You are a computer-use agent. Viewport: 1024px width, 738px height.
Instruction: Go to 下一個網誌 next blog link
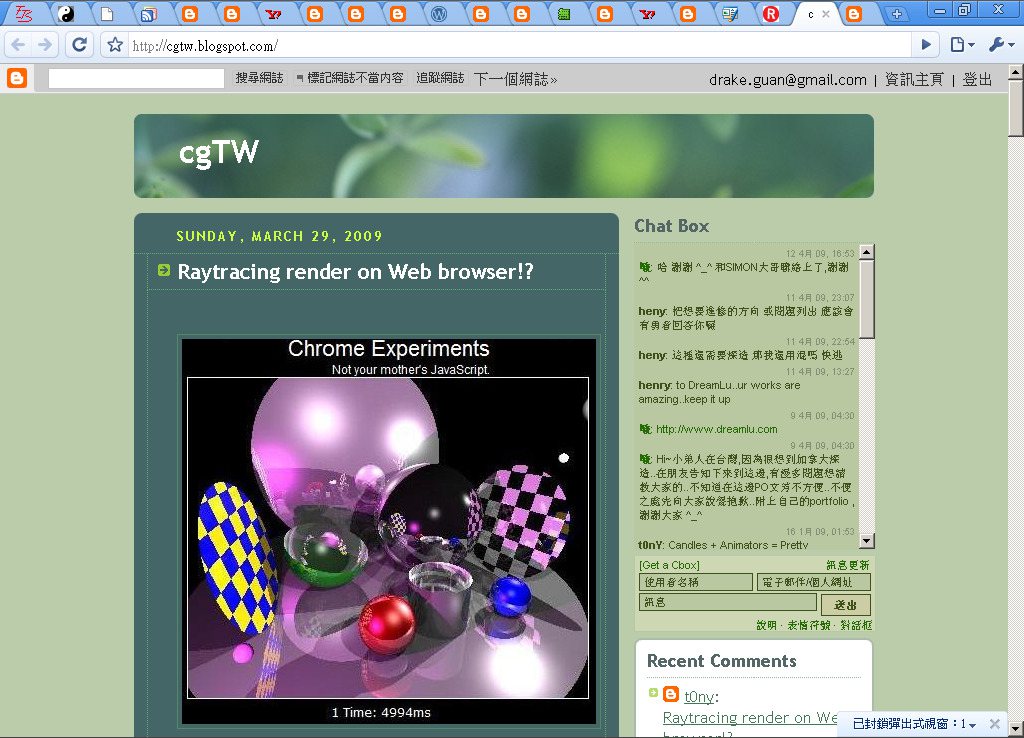(x=515, y=79)
